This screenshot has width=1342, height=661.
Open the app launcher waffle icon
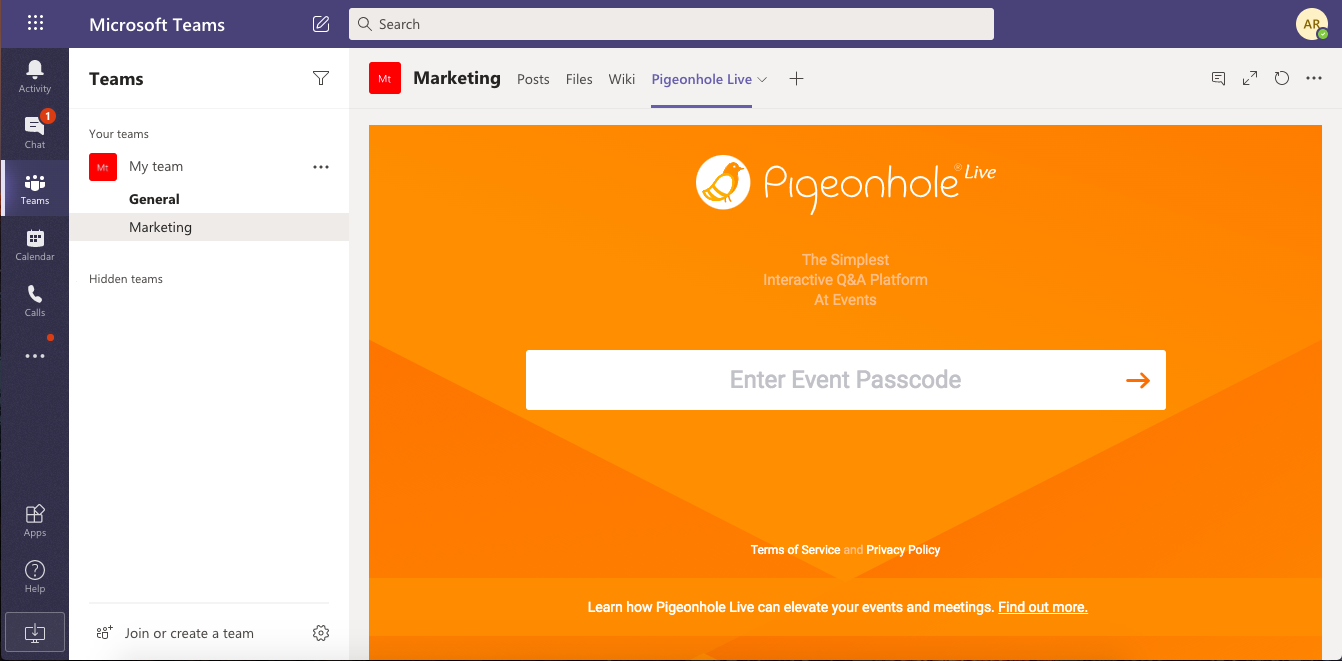(x=35, y=24)
